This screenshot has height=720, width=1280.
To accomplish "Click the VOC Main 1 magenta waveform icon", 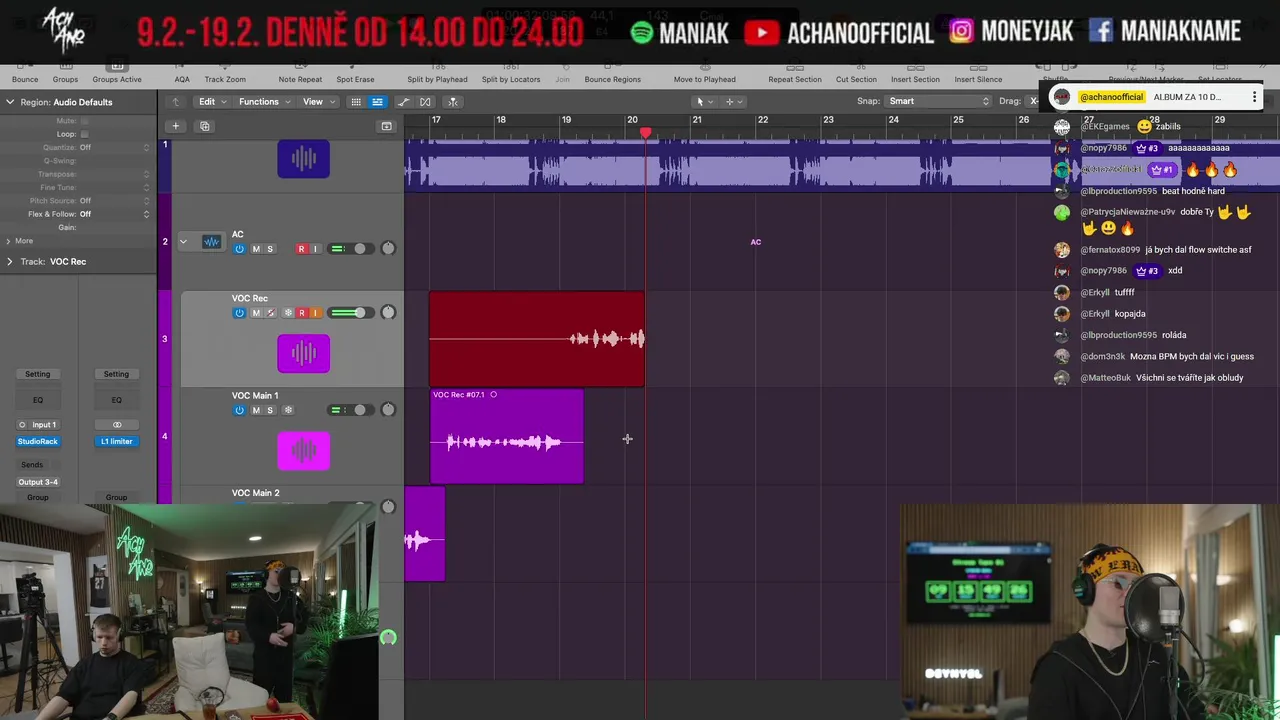I will click(303, 450).
